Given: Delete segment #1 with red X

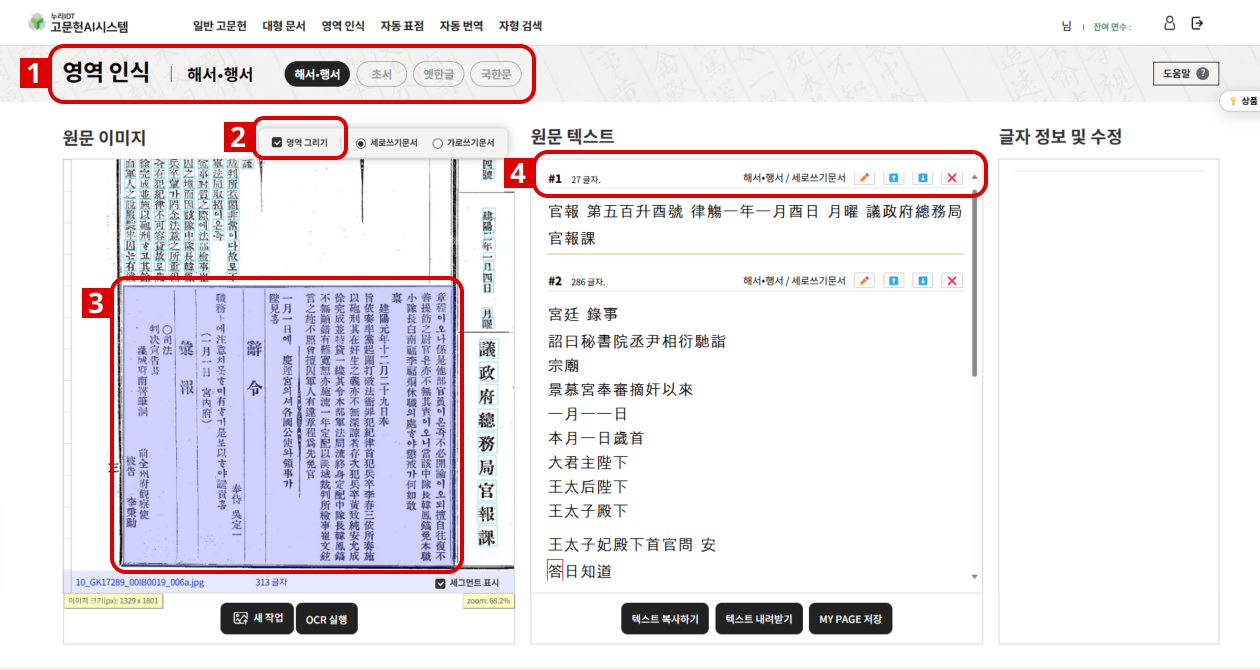Looking at the screenshot, I should coord(952,178).
